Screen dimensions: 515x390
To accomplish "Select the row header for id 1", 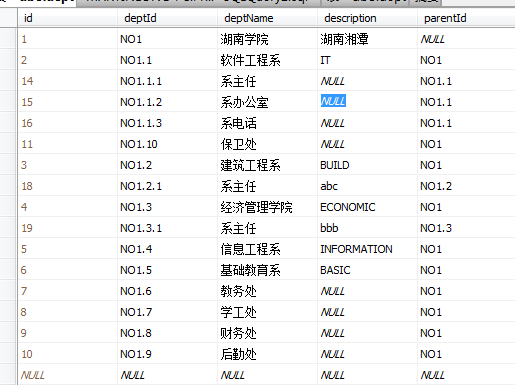I will point(8,39).
